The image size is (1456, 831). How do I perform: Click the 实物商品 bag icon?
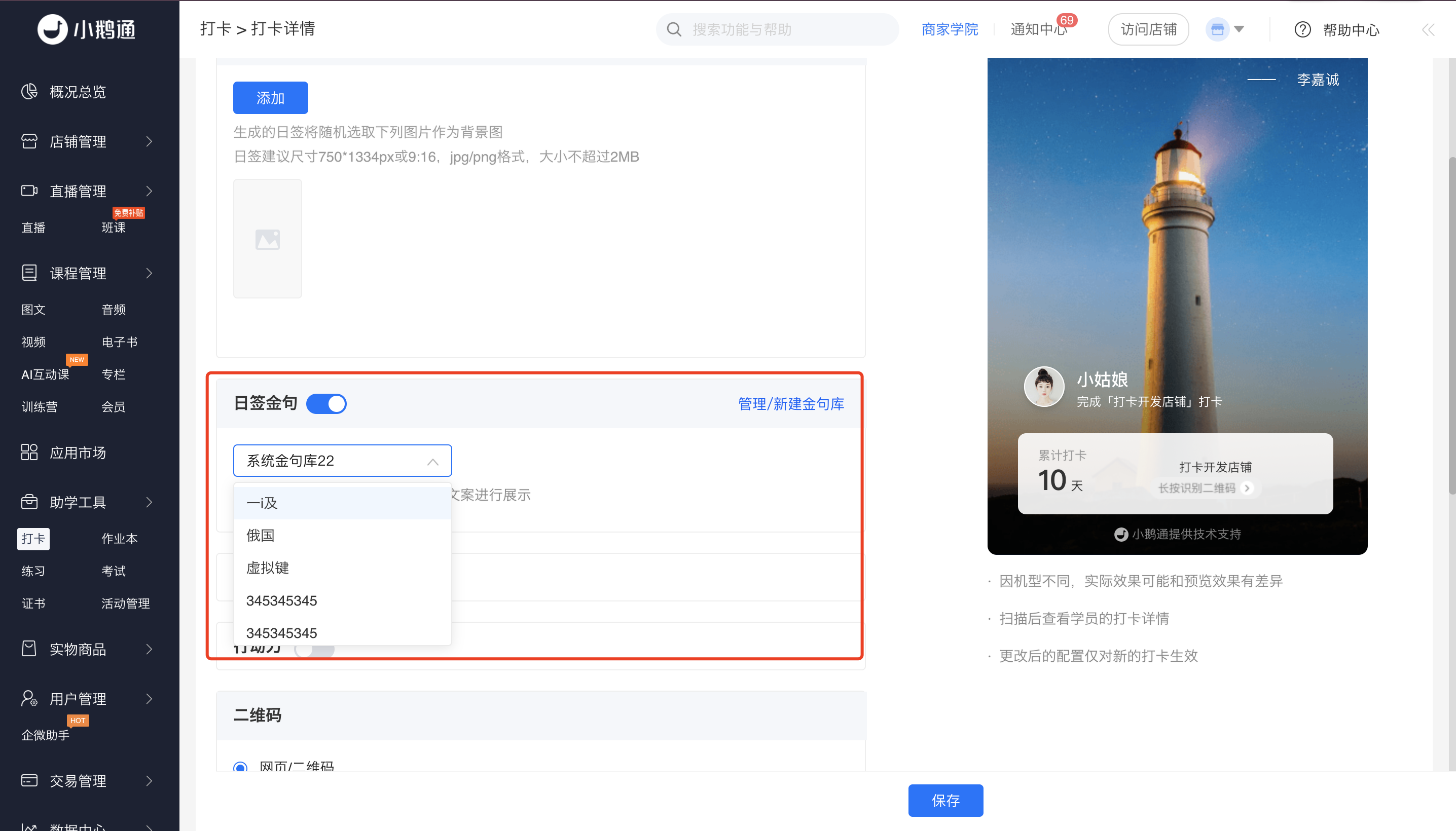pos(29,649)
